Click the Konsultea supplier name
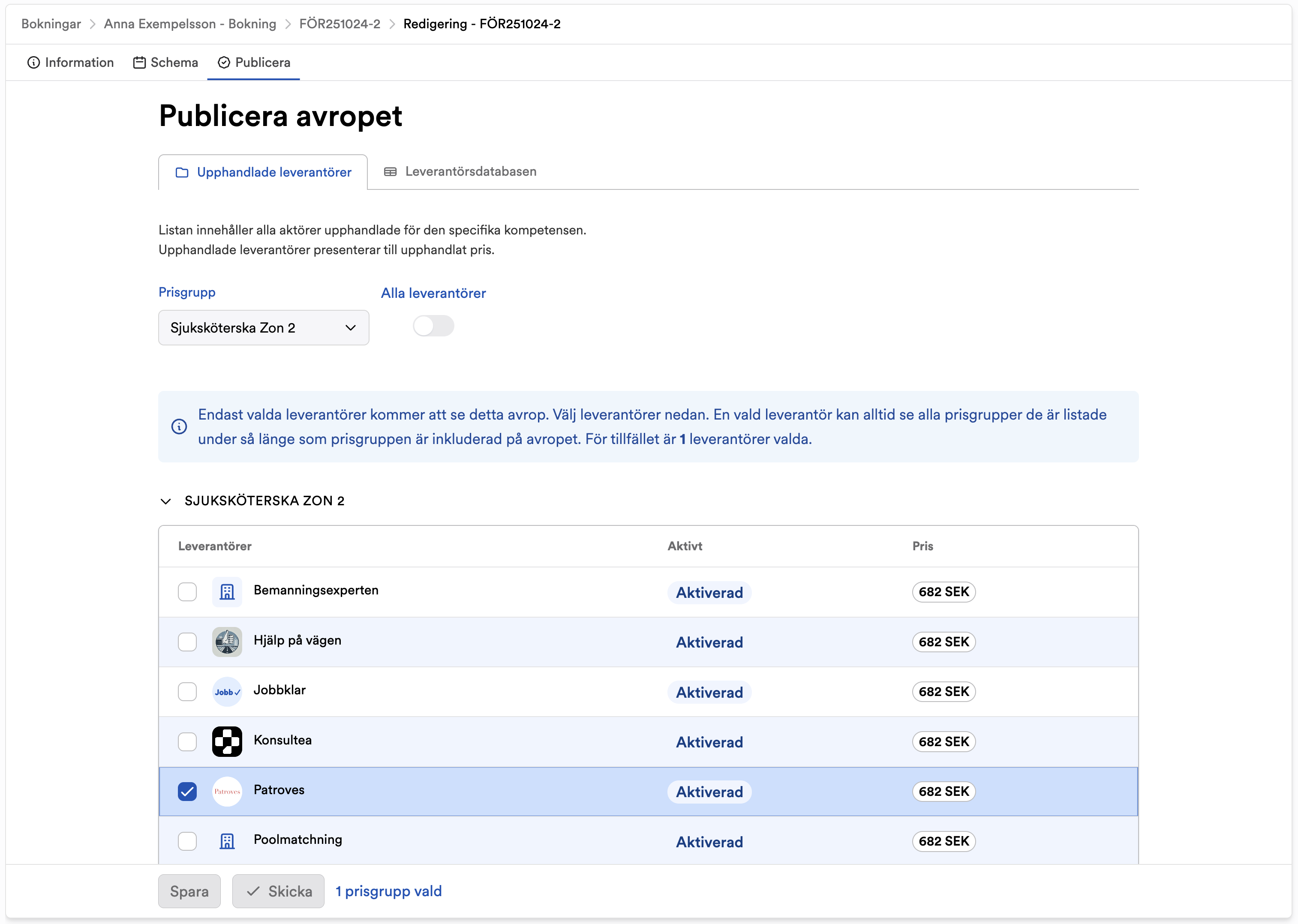1298x924 pixels. pyautogui.click(x=283, y=740)
